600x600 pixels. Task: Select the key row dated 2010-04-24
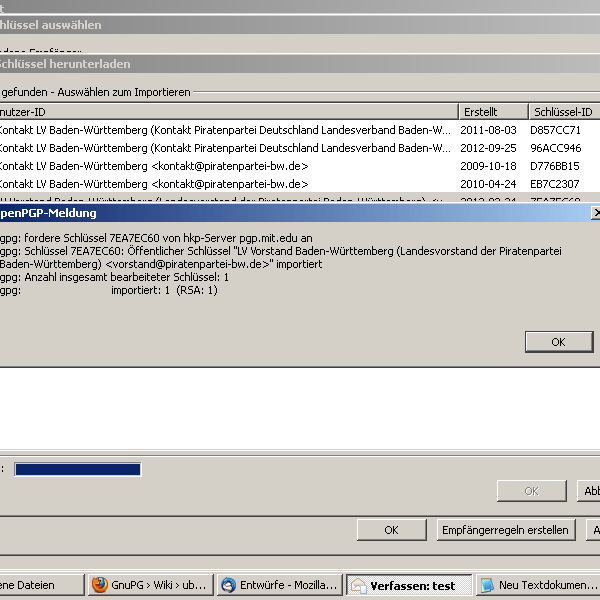[x=300, y=184]
